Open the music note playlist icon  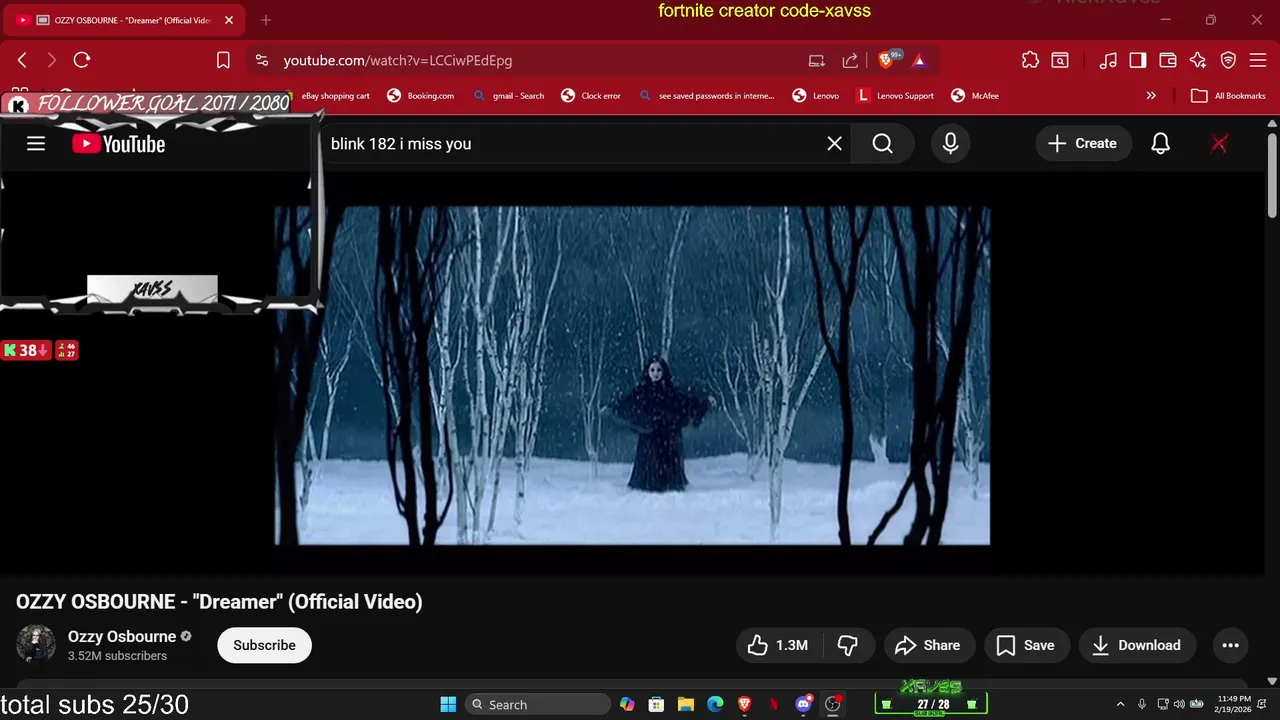(1108, 60)
